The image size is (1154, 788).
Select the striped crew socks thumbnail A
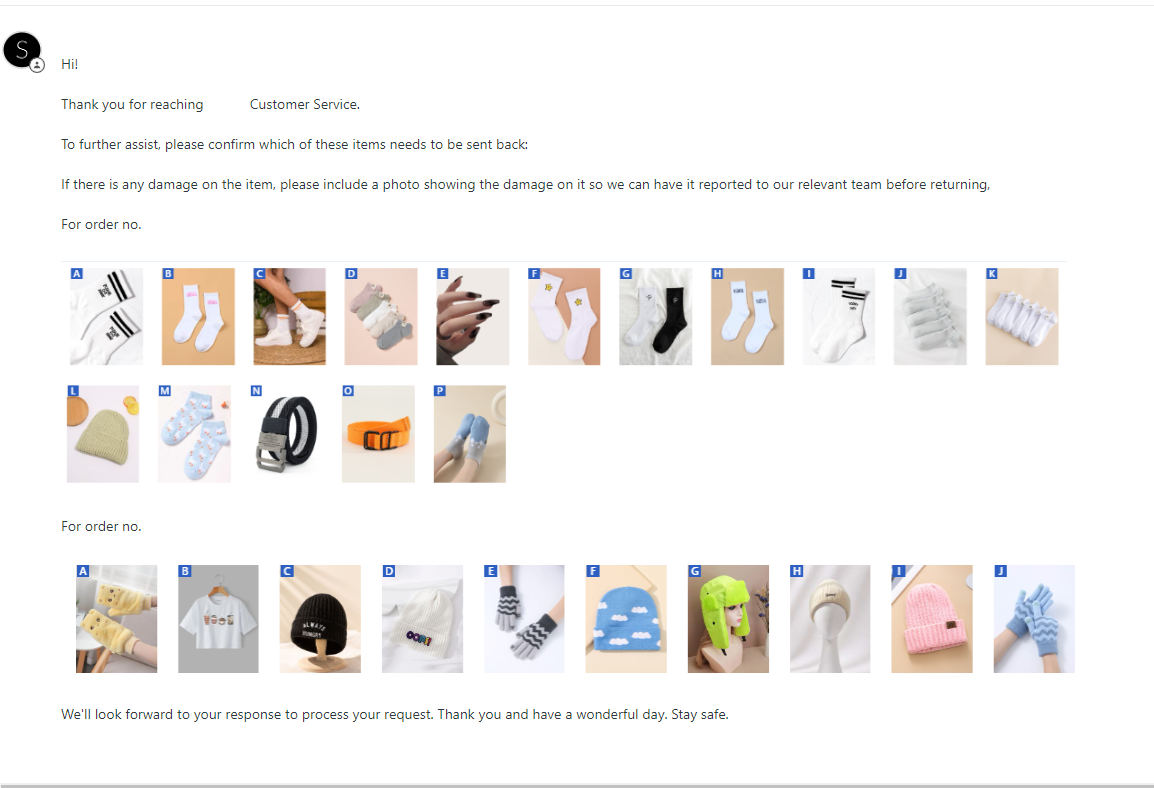pos(107,316)
